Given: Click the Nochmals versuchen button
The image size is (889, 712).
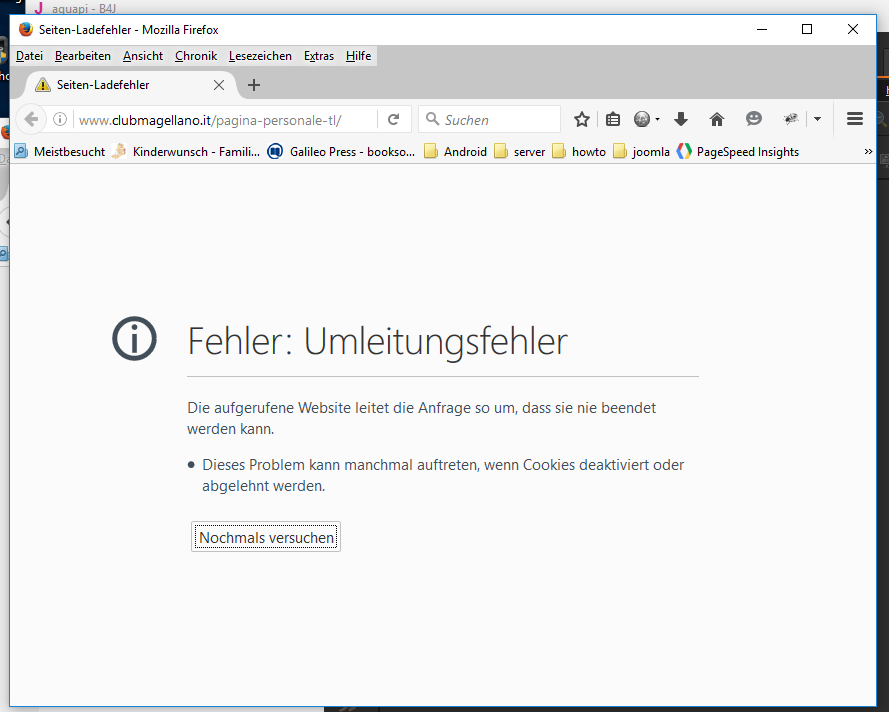Looking at the screenshot, I should point(266,537).
